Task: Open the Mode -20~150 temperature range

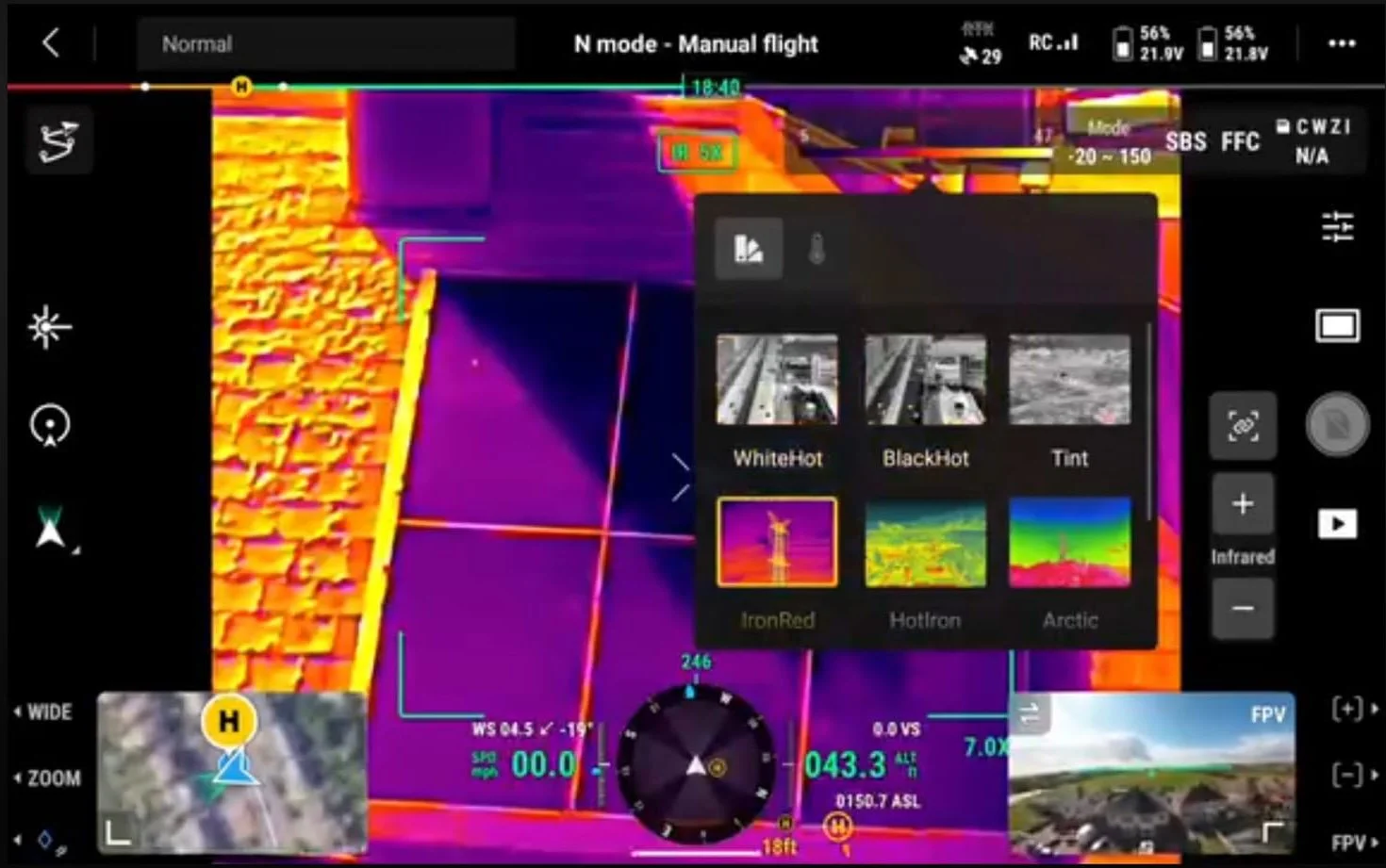Action: (x=1109, y=143)
